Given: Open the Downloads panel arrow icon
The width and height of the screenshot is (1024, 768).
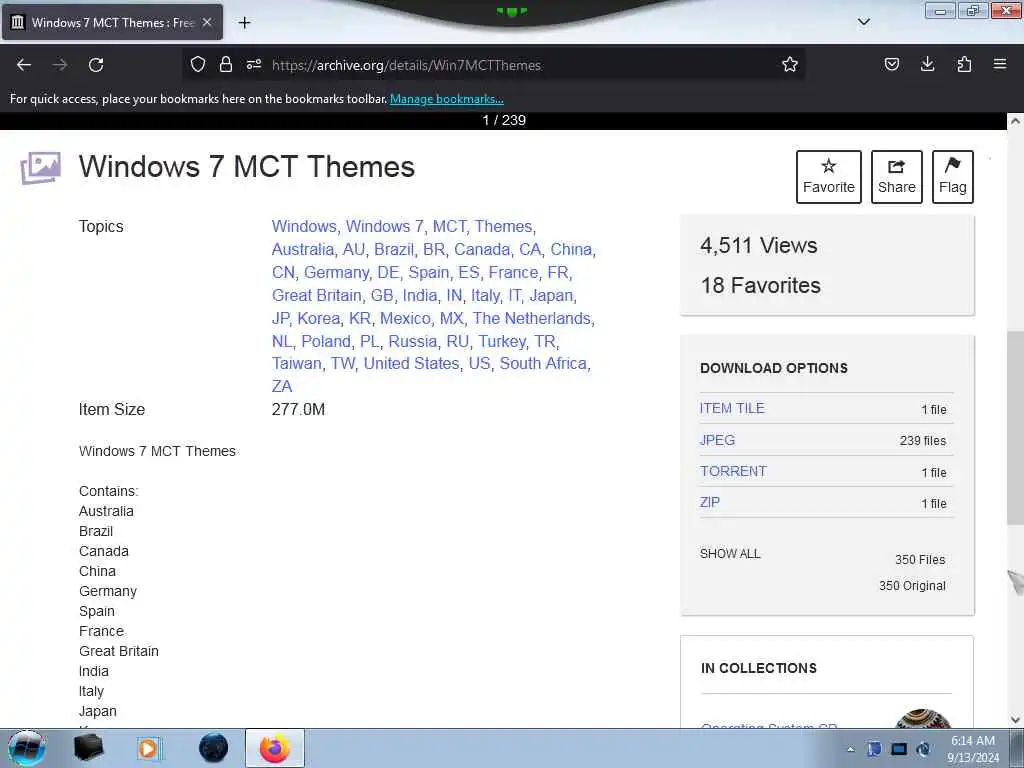Looking at the screenshot, I should coord(927,64).
